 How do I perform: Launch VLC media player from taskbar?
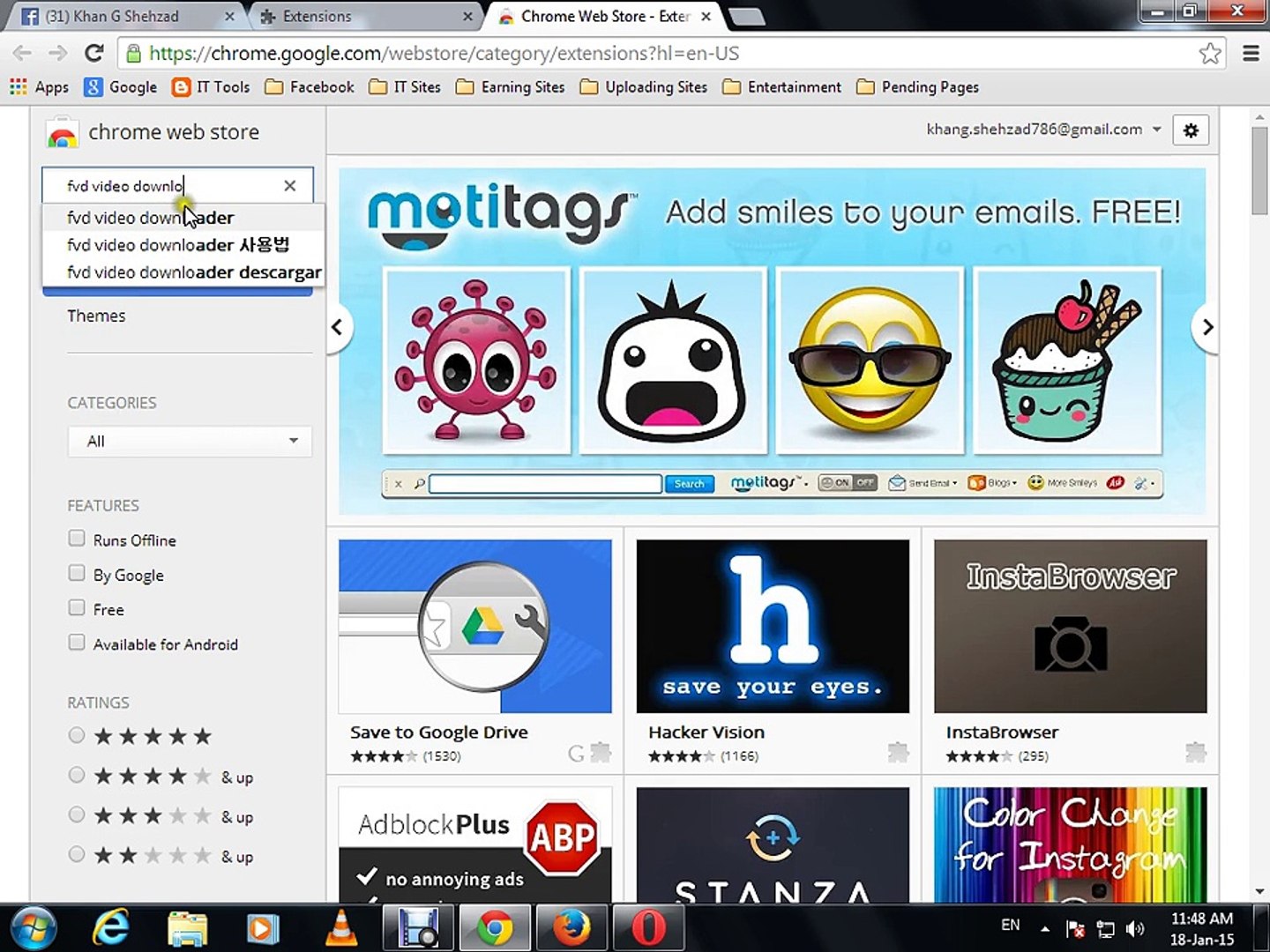click(x=341, y=928)
